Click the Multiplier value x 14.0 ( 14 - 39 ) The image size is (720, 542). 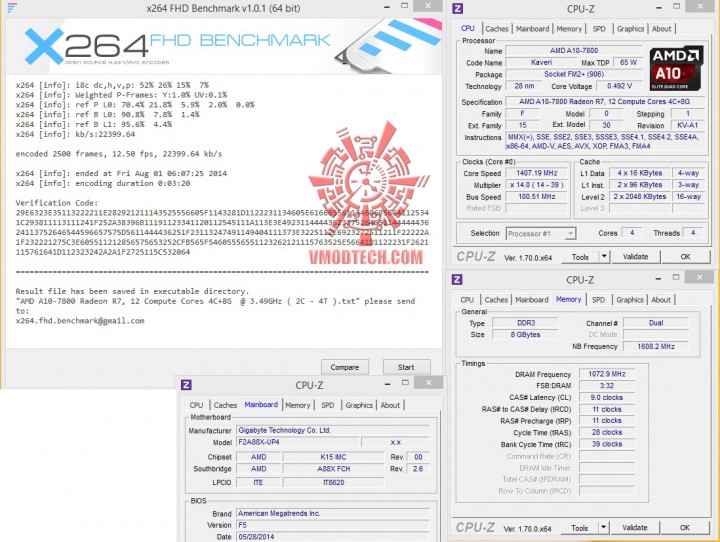tap(536, 185)
